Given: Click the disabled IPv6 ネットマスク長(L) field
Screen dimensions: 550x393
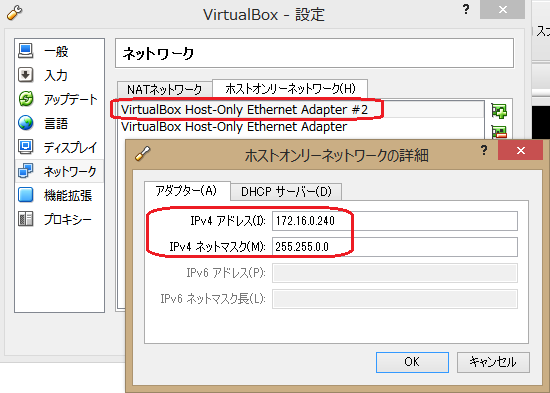Looking at the screenshot, I should point(395,299).
